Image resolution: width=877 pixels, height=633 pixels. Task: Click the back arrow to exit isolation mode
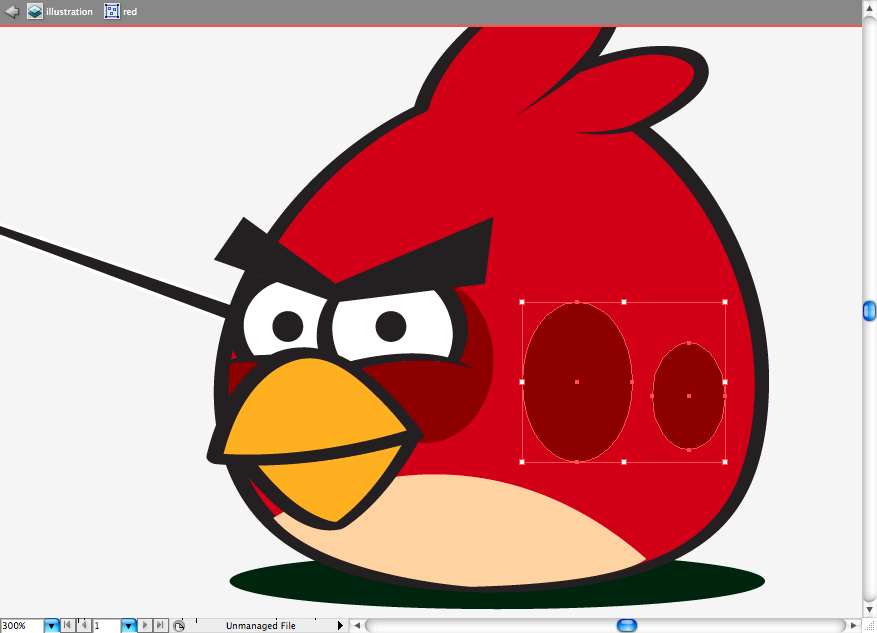pos(12,11)
